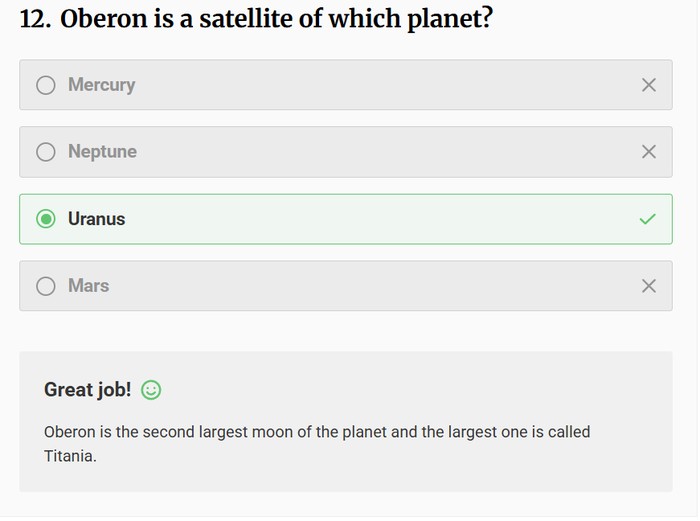Click the Mars answer label text
The width and height of the screenshot is (700, 521).
click(88, 286)
